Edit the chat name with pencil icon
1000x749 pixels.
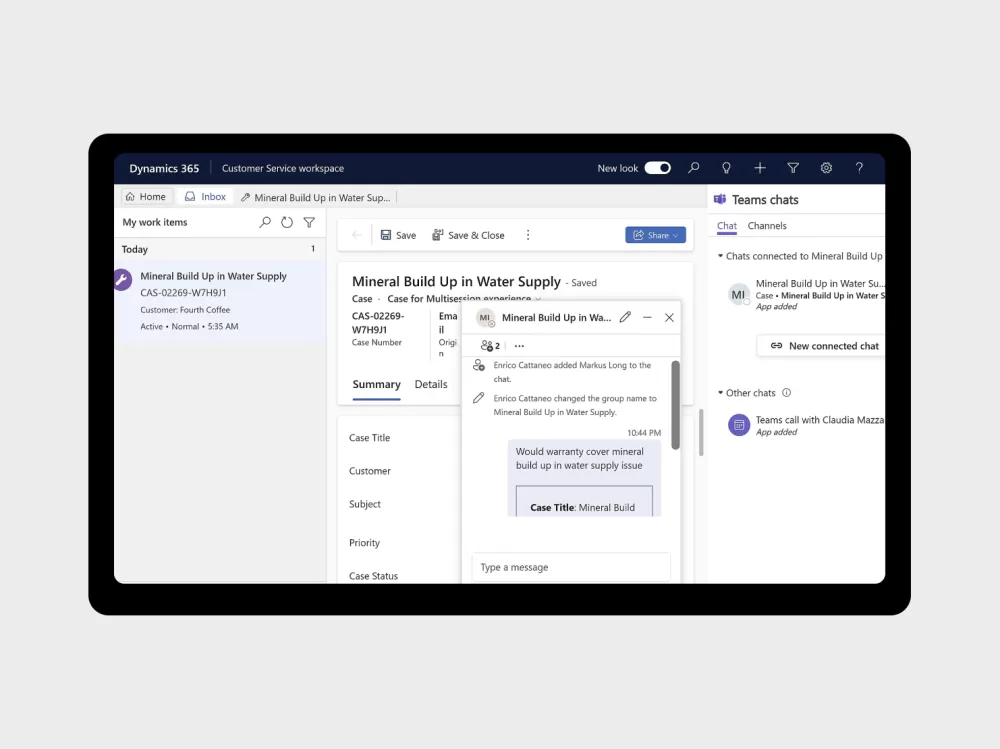625,317
